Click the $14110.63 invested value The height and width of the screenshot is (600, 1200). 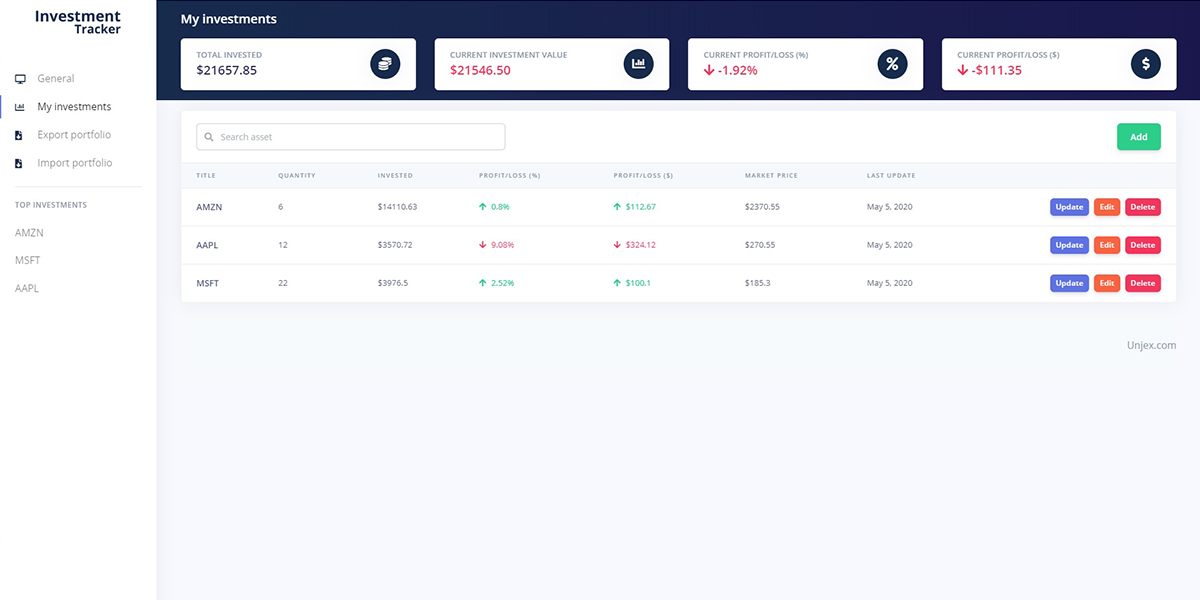[x=397, y=207]
